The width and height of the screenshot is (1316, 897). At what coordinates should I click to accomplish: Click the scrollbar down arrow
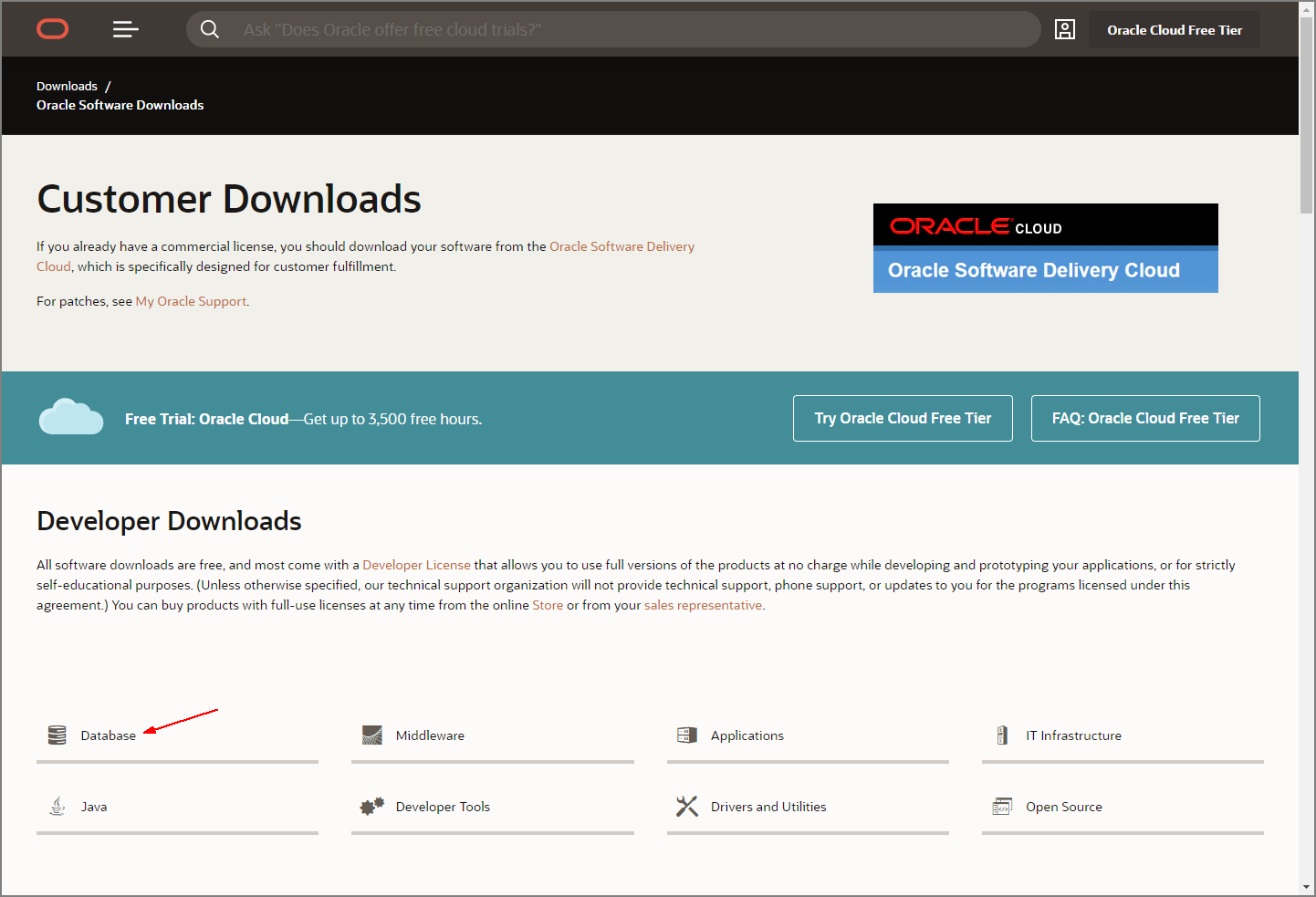[x=1307, y=887]
